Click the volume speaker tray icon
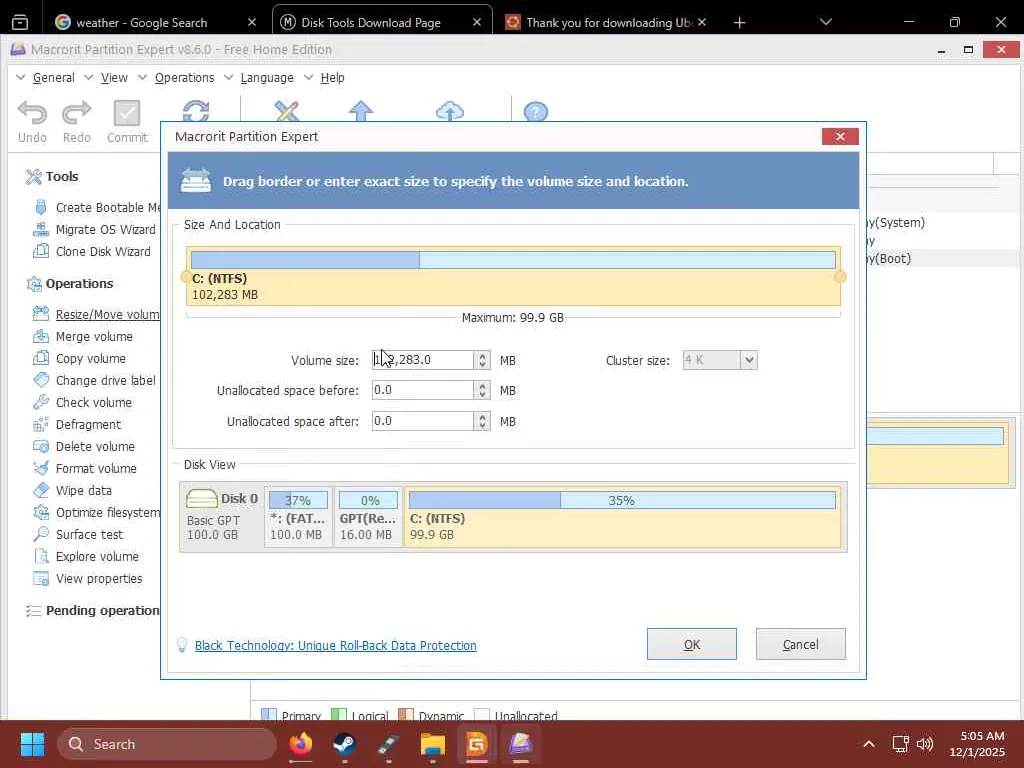This screenshot has height=768, width=1024. point(925,744)
